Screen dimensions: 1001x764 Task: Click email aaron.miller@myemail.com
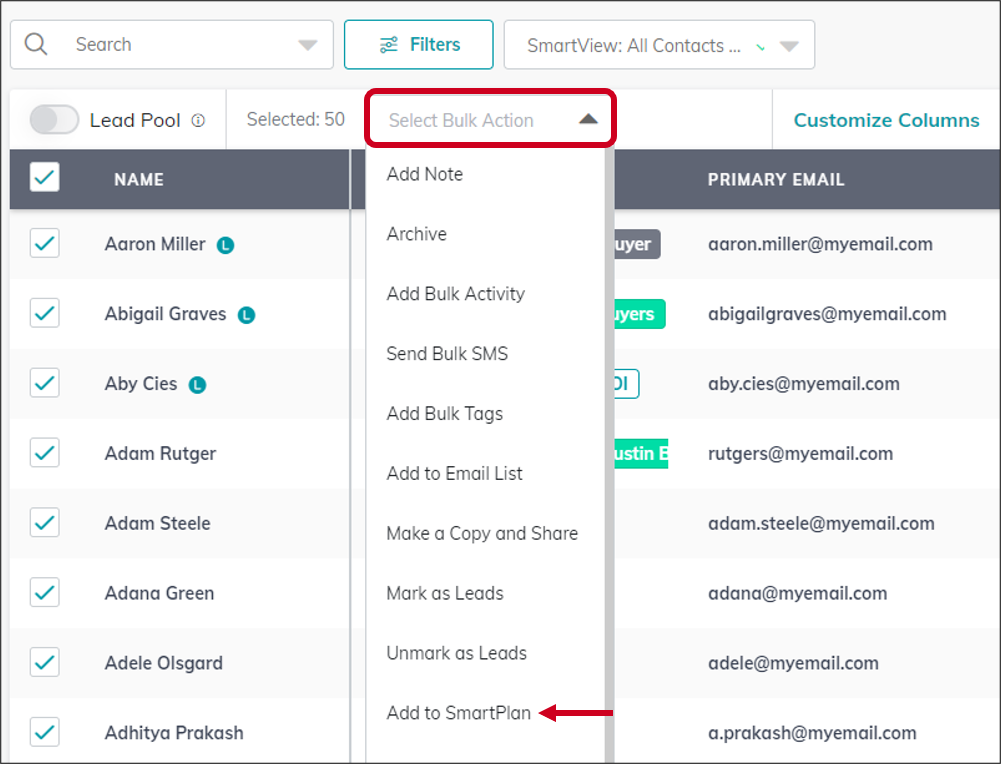(x=820, y=244)
